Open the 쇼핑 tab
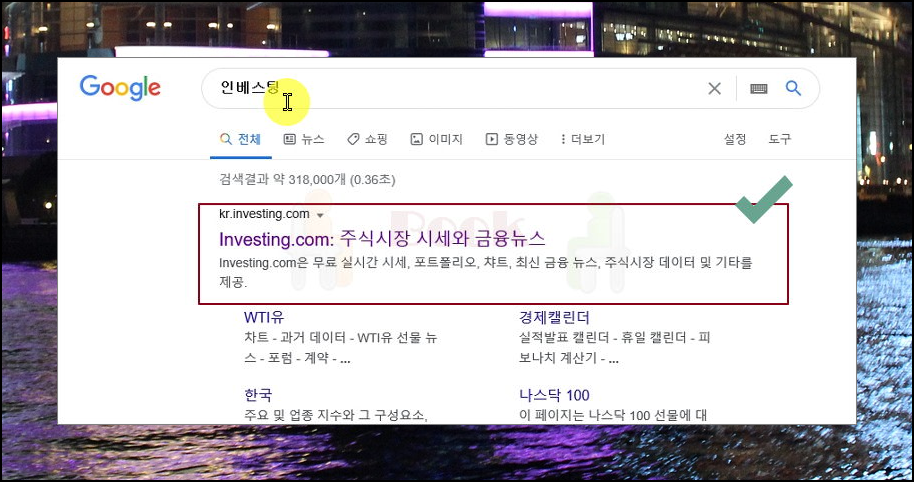Image resolution: width=914 pixels, height=482 pixels. [x=367, y=139]
